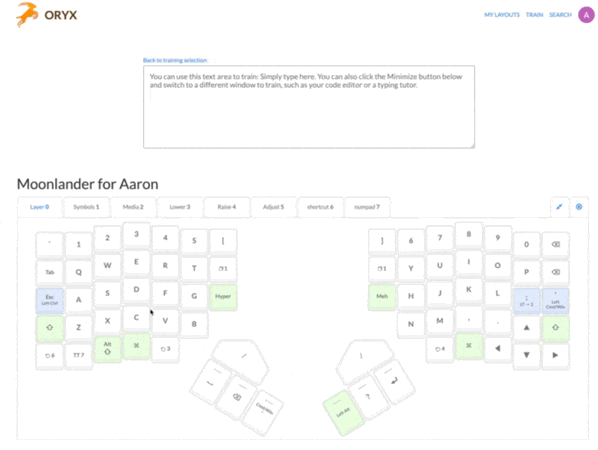Select the top-right backspace key icon

556,244
